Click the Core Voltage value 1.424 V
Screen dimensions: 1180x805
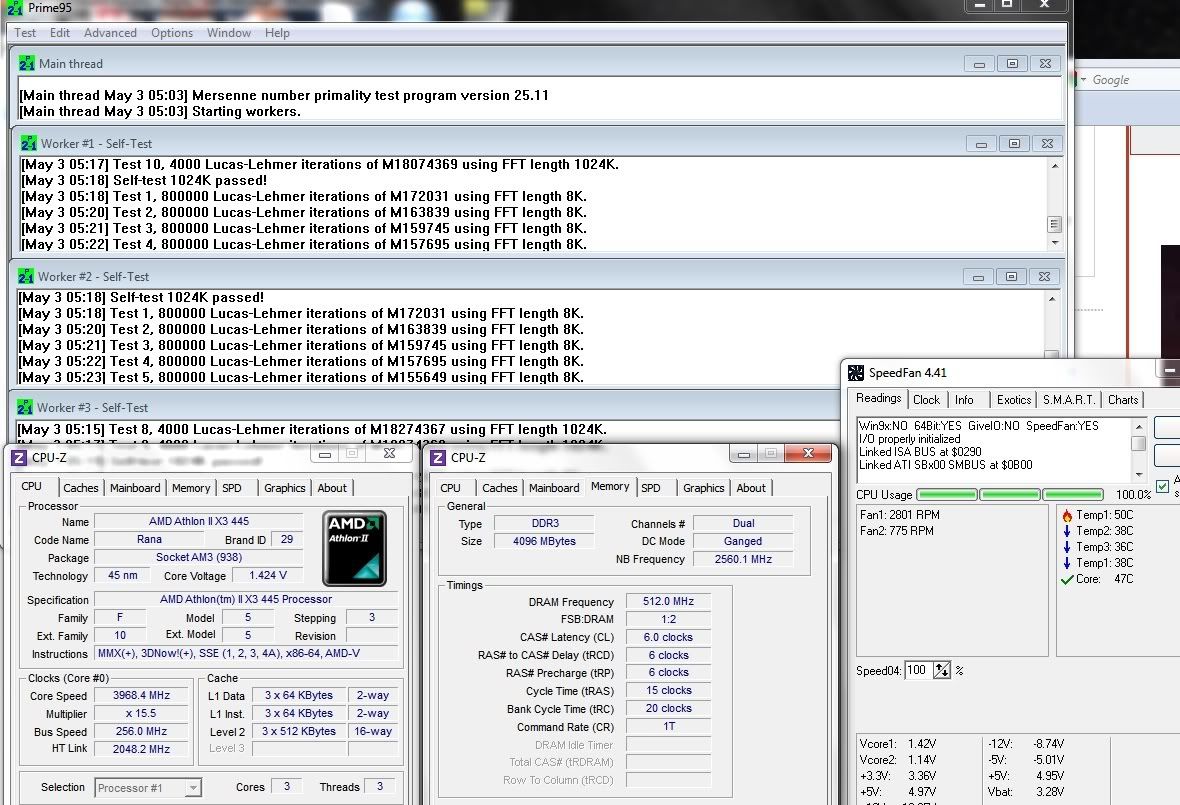click(268, 576)
